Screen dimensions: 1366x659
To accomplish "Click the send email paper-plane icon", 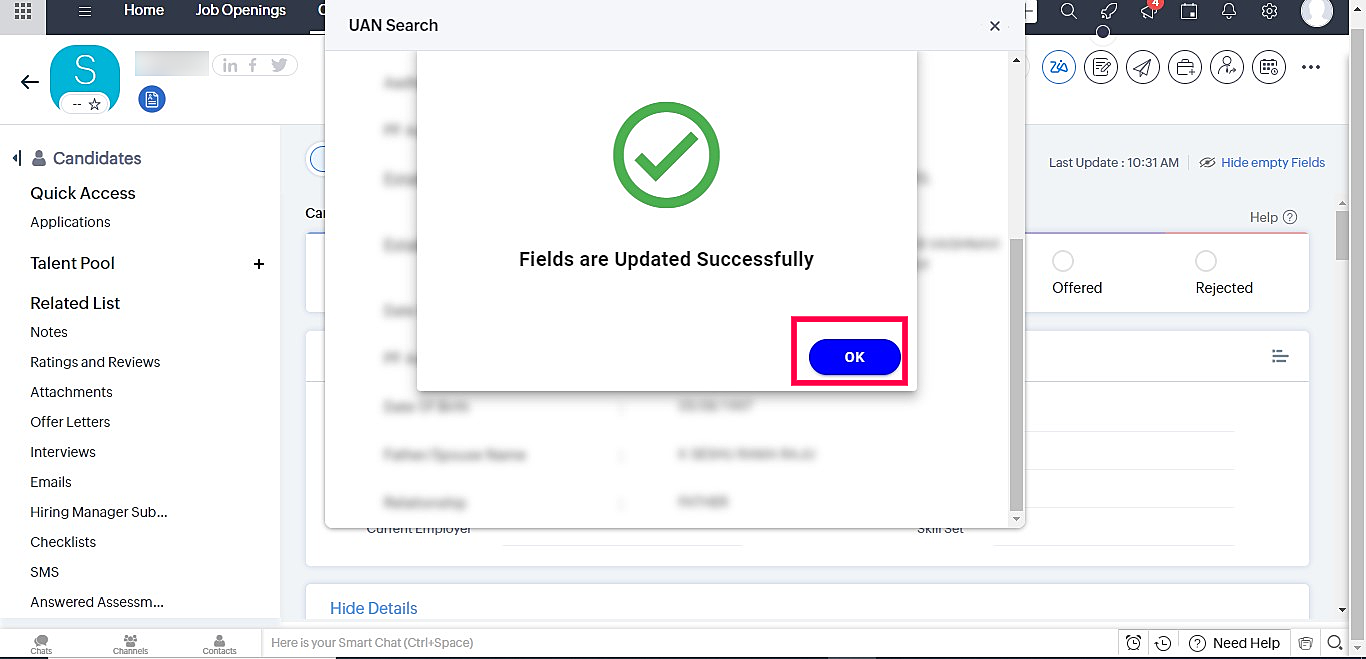I will click(x=1143, y=67).
